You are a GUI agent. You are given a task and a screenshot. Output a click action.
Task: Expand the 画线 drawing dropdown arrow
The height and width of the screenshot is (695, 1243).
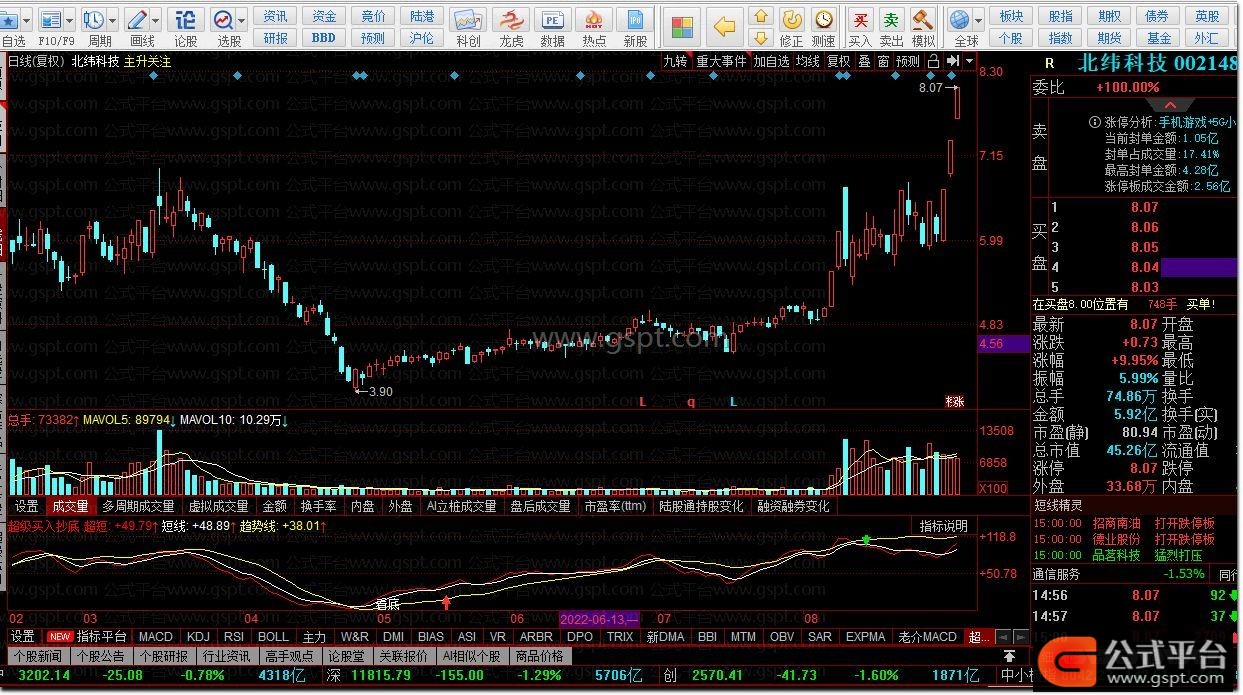coord(157,20)
